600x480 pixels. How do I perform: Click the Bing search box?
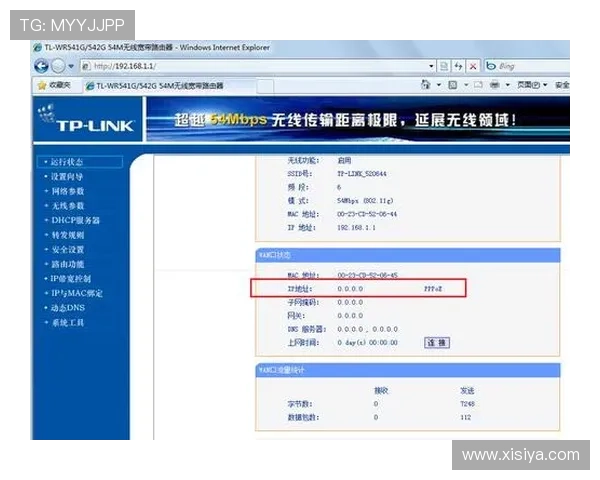[x=527, y=66]
